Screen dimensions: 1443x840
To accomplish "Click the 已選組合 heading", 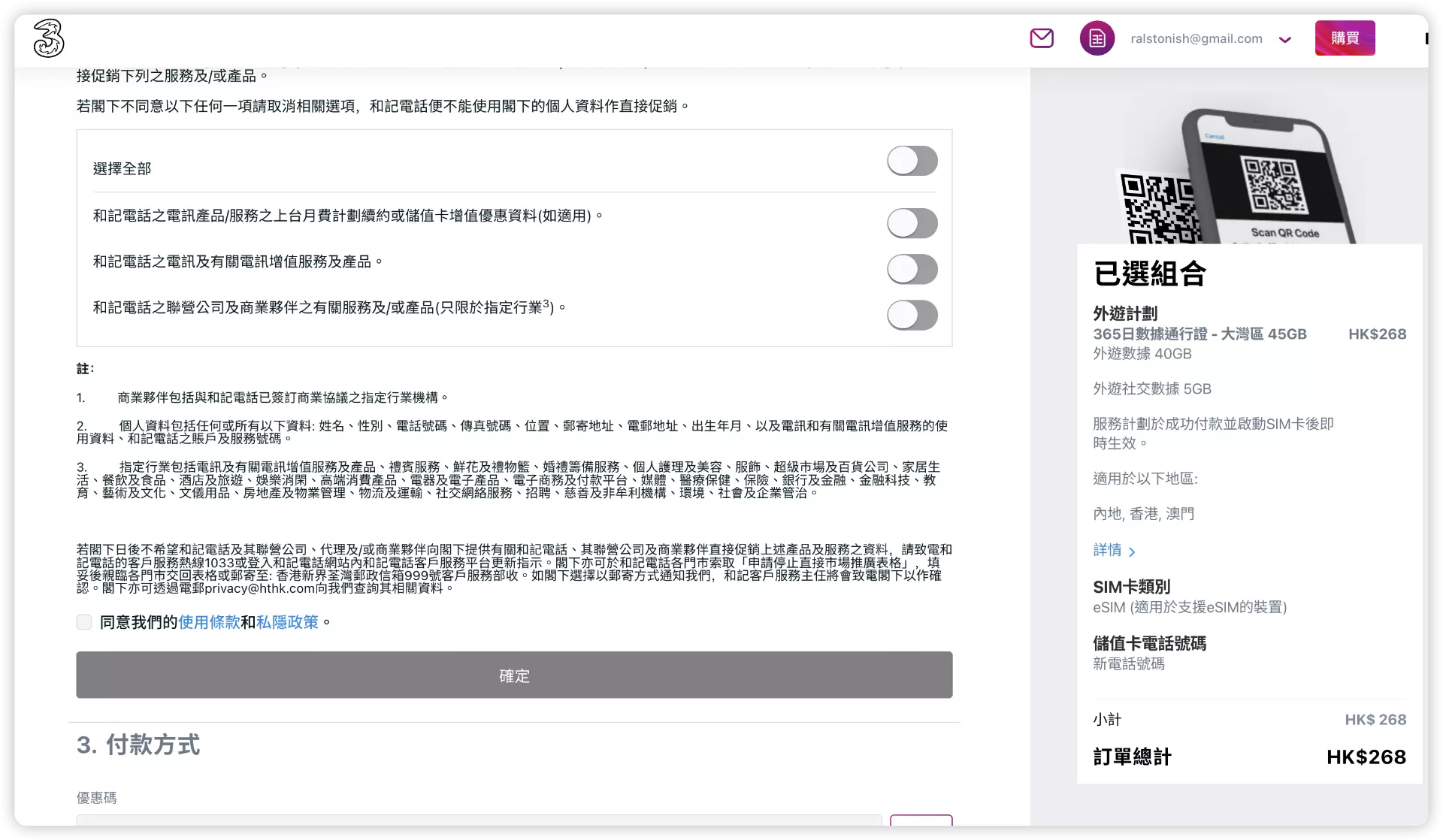I will pyautogui.click(x=1150, y=273).
